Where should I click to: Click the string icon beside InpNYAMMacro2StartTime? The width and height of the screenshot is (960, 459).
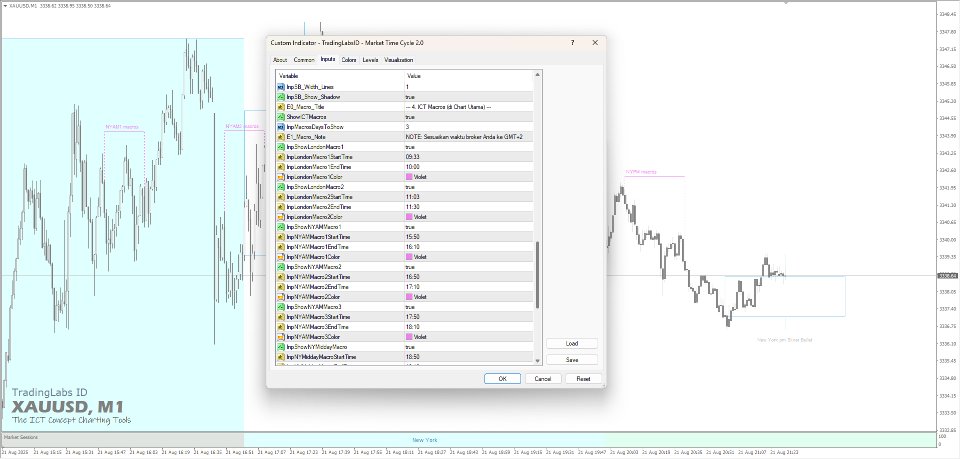(x=281, y=277)
